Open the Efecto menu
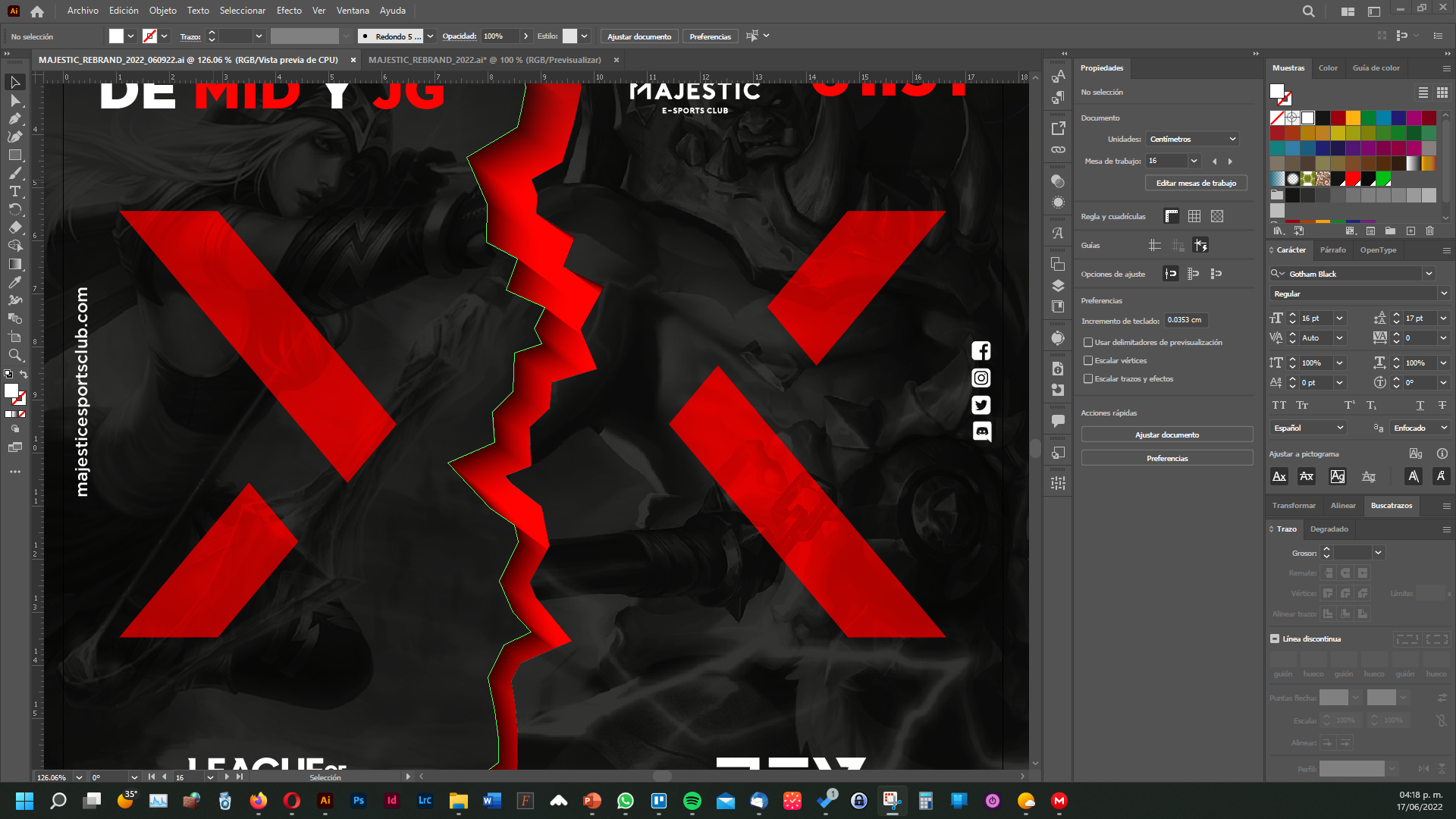Image resolution: width=1456 pixels, height=819 pixels. pyautogui.click(x=289, y=11)
